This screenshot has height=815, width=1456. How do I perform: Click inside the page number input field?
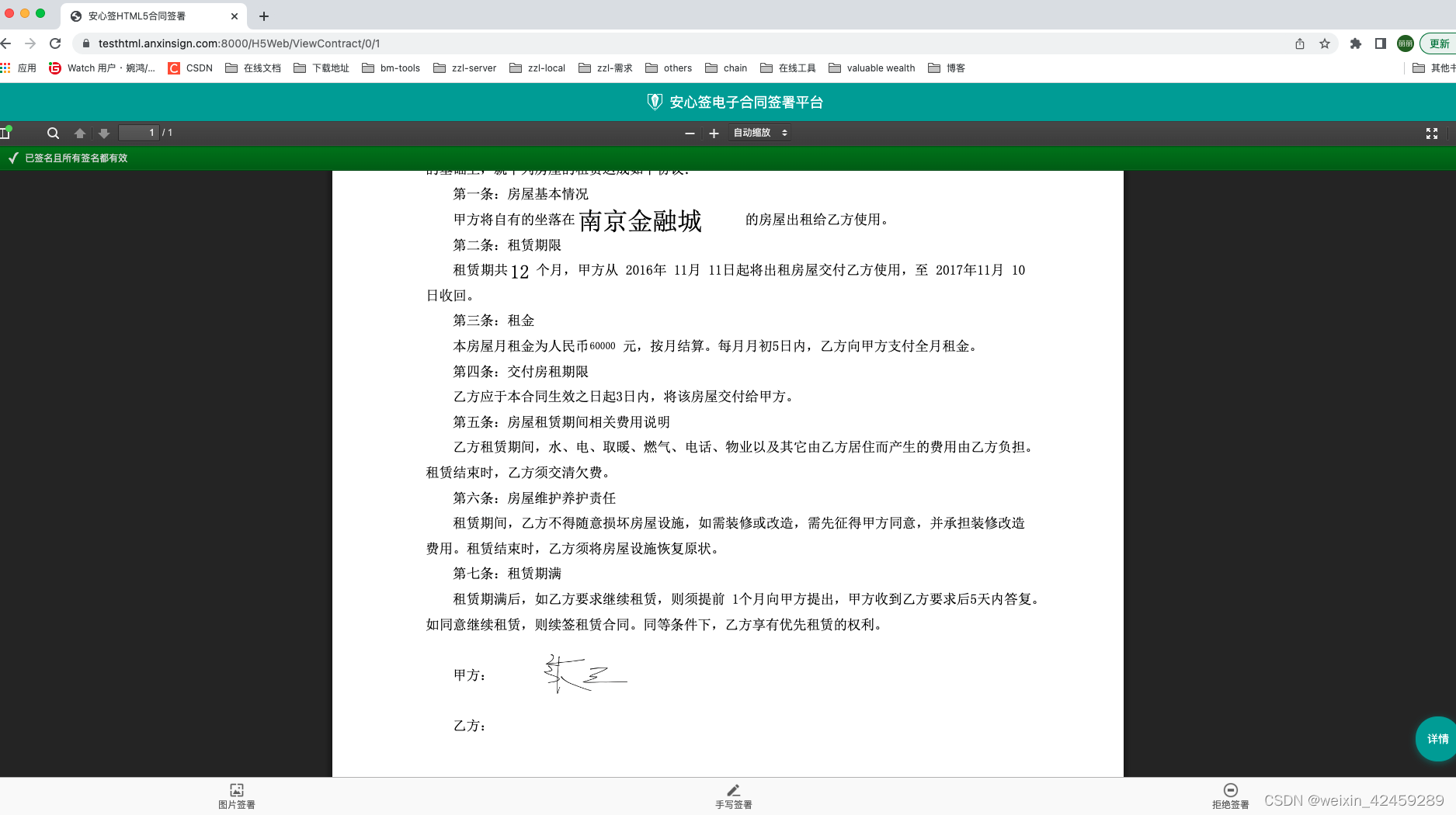pyautogui.click(x=140, y=133)
